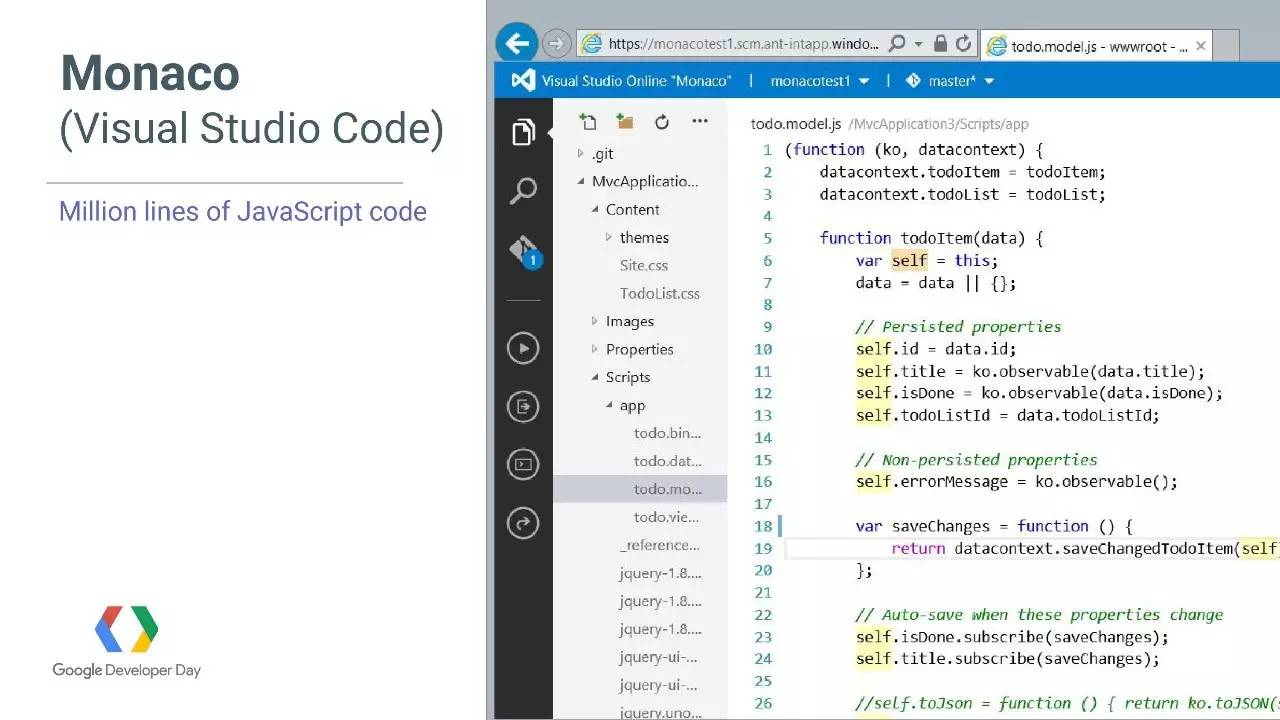The image size is (1280, 720).
Task: Refresh the file explorer tree
Action: tap(662, 122)
